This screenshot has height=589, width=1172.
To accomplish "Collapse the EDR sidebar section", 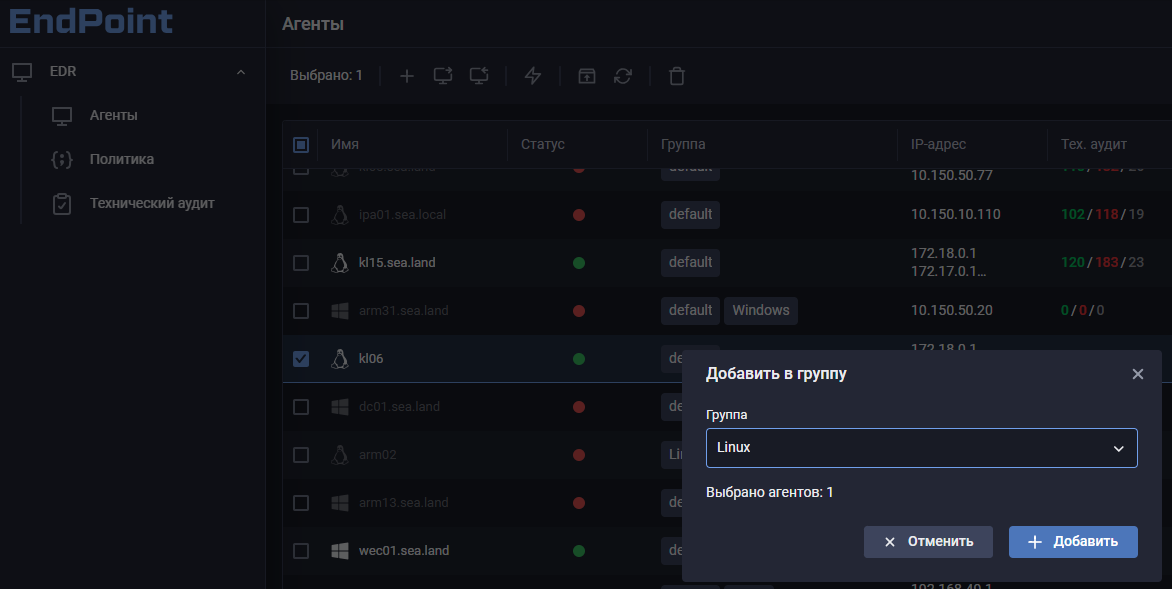I will pos(240,72).
